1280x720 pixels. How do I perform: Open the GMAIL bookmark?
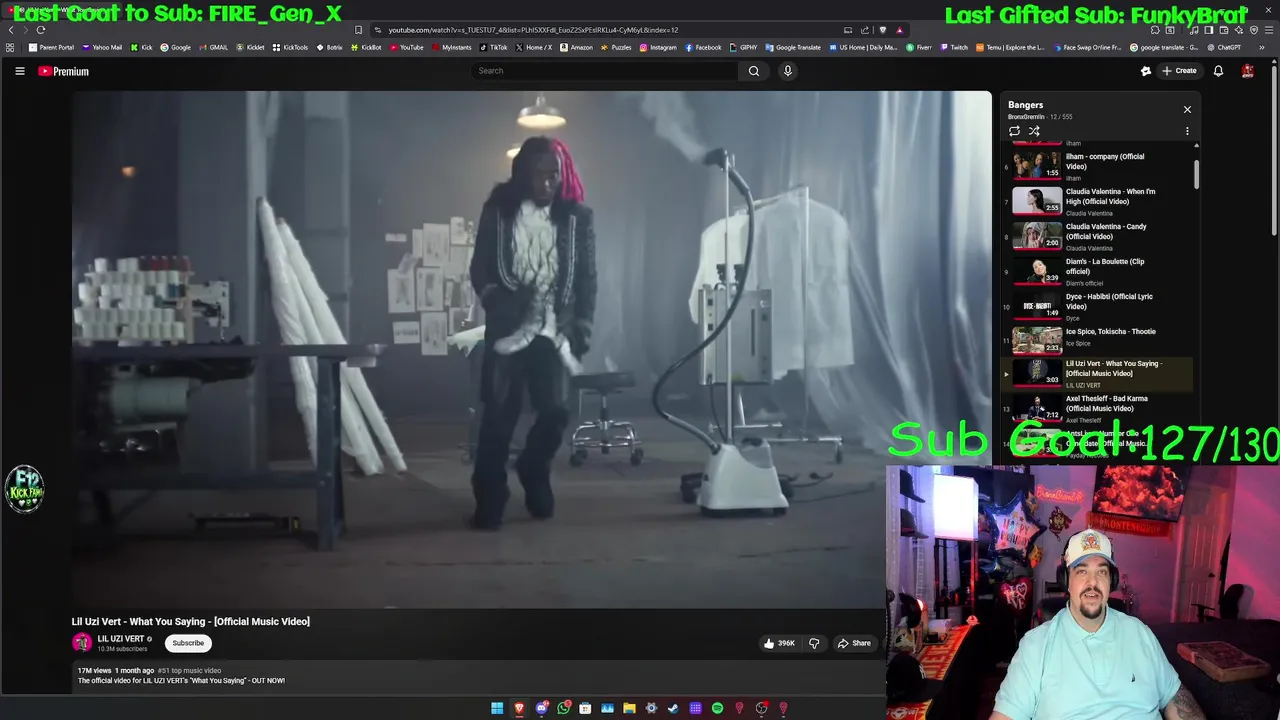click(213, 47)
